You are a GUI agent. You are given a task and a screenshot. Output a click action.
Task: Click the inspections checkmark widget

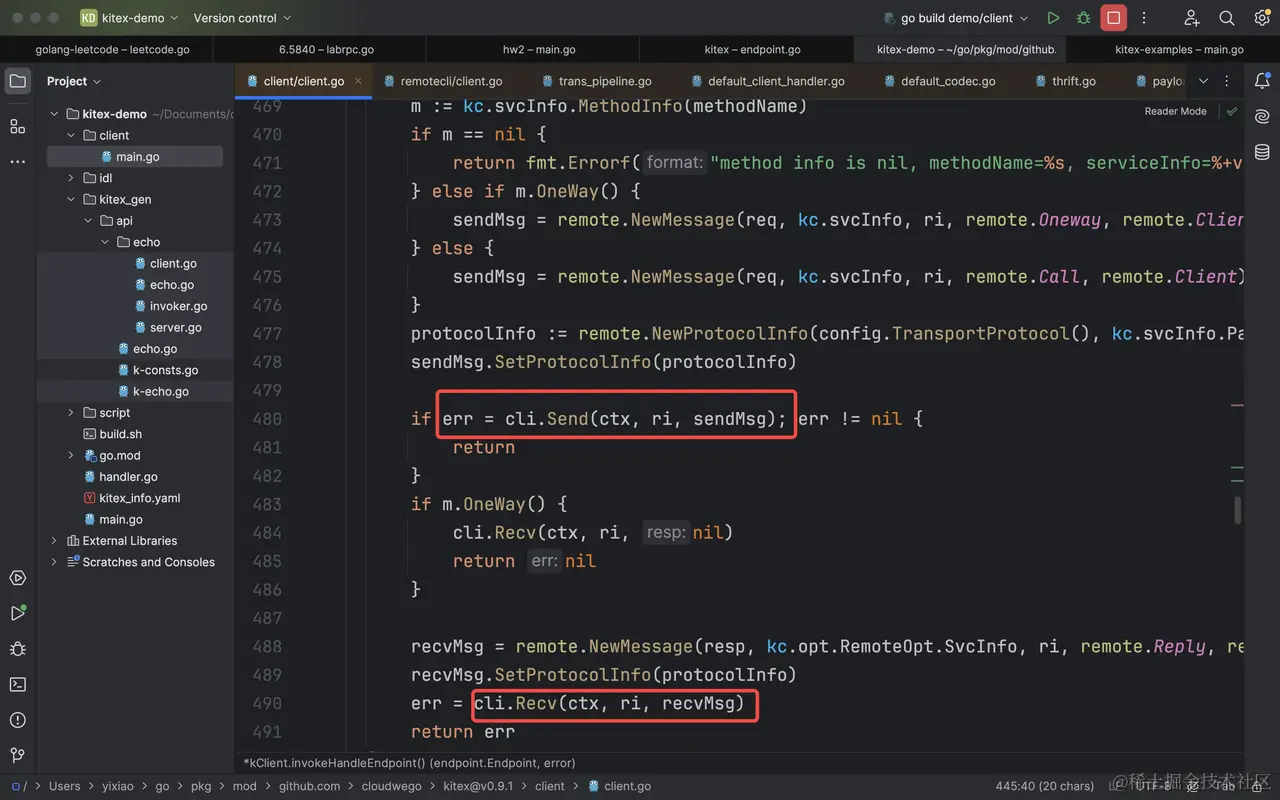[1232, 111]
